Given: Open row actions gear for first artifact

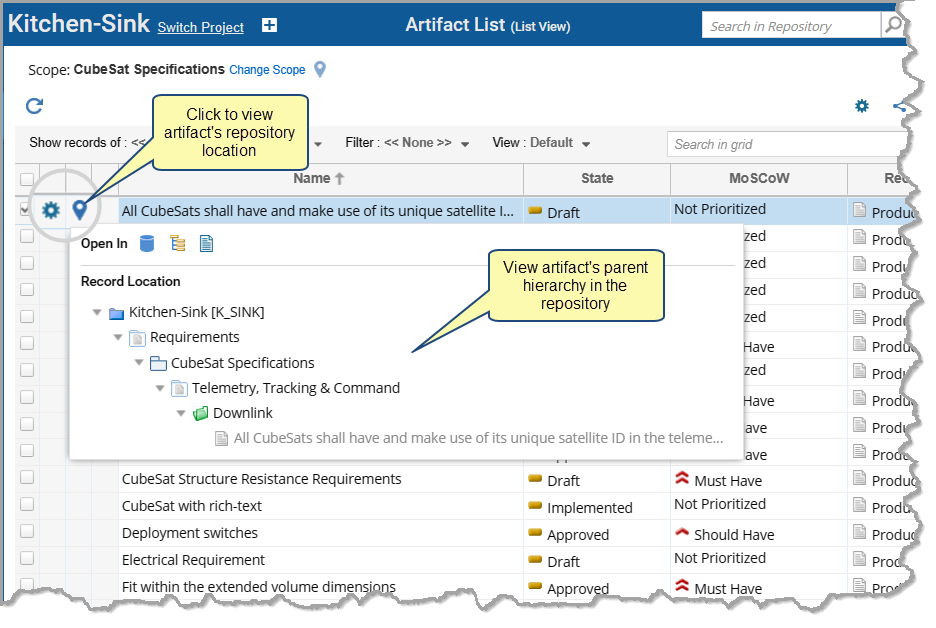Looking at the screenshot, I should click(x=51, y=210).
